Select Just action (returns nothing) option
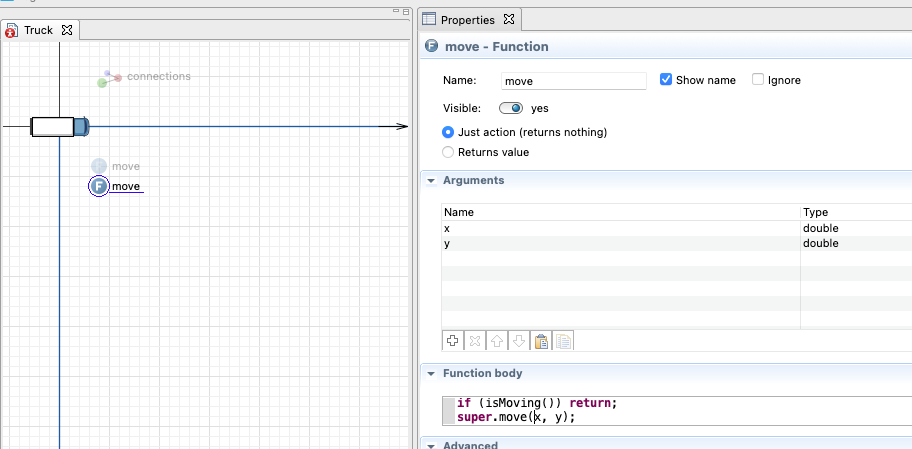The width and height of the screenshot is (912, 449). (448, 132)
